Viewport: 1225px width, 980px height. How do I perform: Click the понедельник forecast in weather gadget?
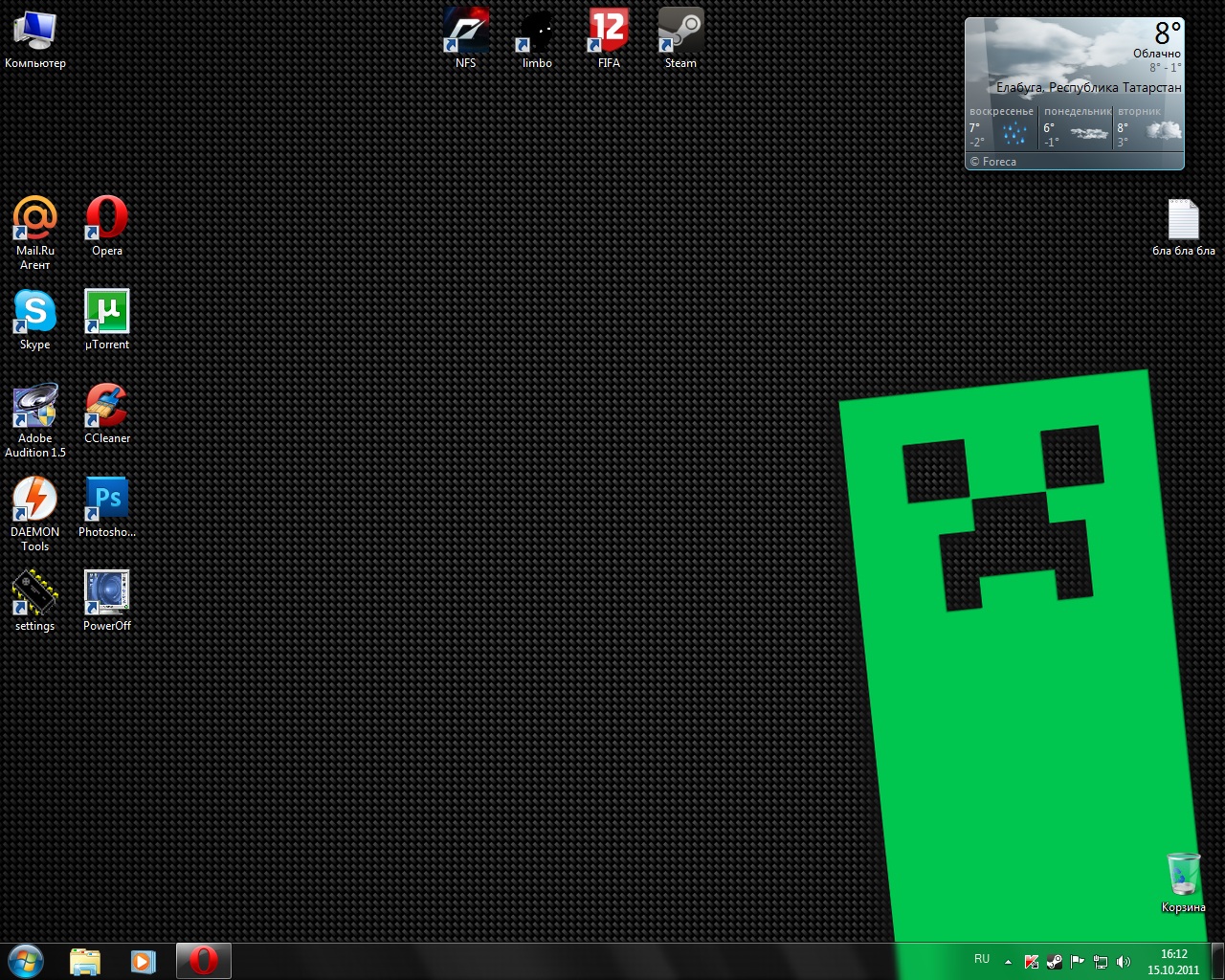coord(1077,127)
